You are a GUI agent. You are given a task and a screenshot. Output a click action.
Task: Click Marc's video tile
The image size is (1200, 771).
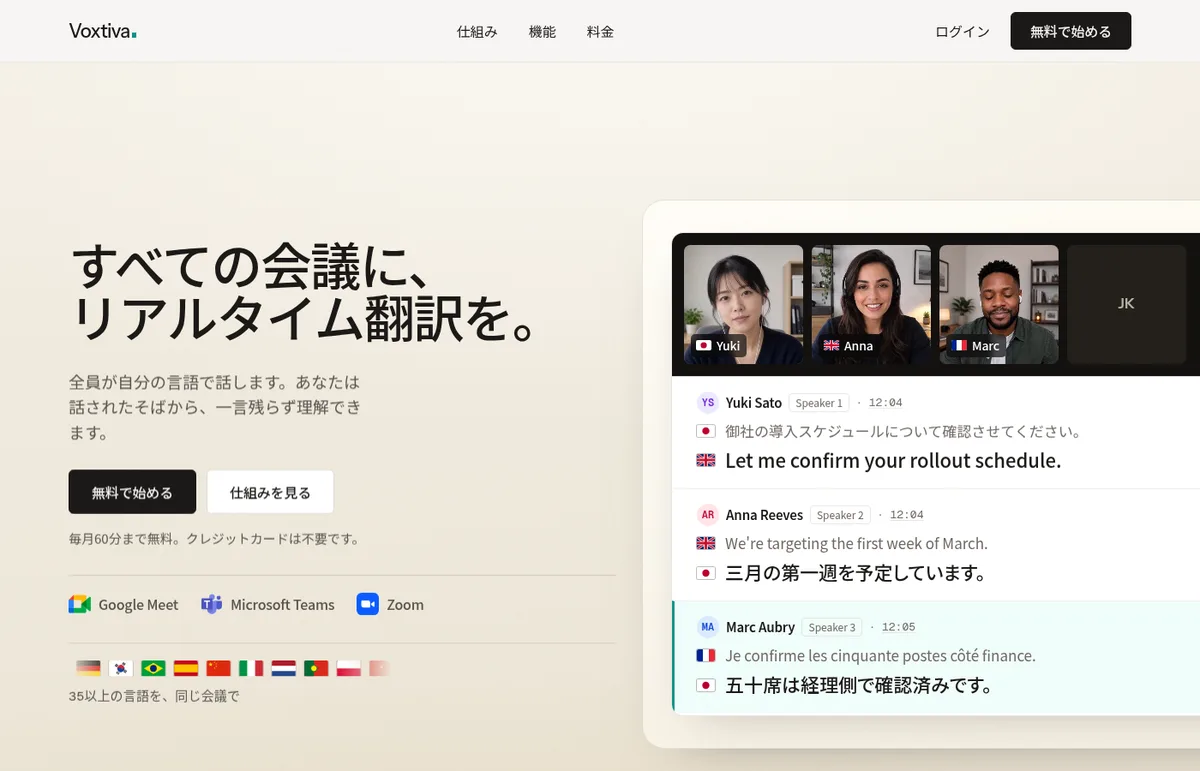(999, 304)
